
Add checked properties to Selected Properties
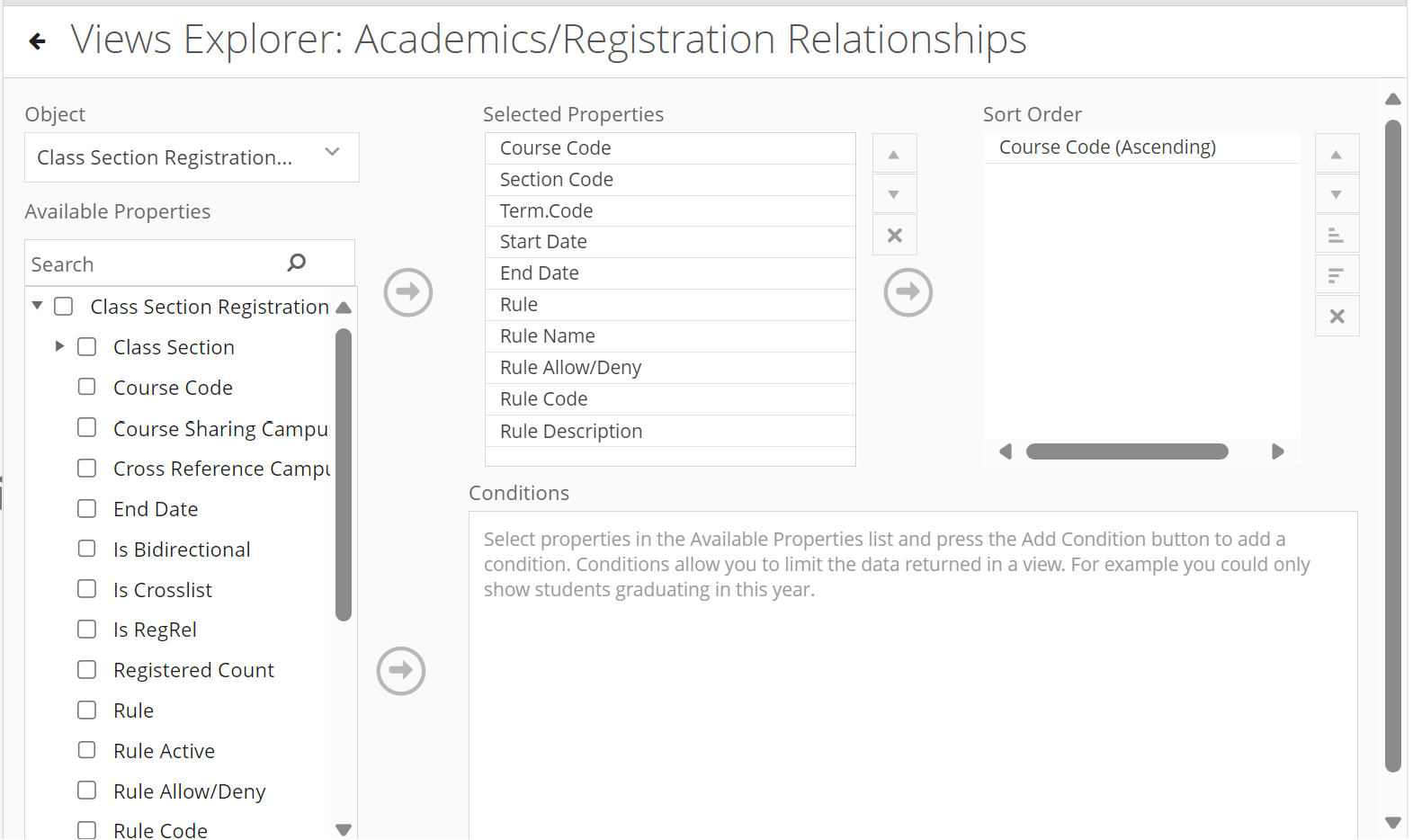[x=408, y=292]
